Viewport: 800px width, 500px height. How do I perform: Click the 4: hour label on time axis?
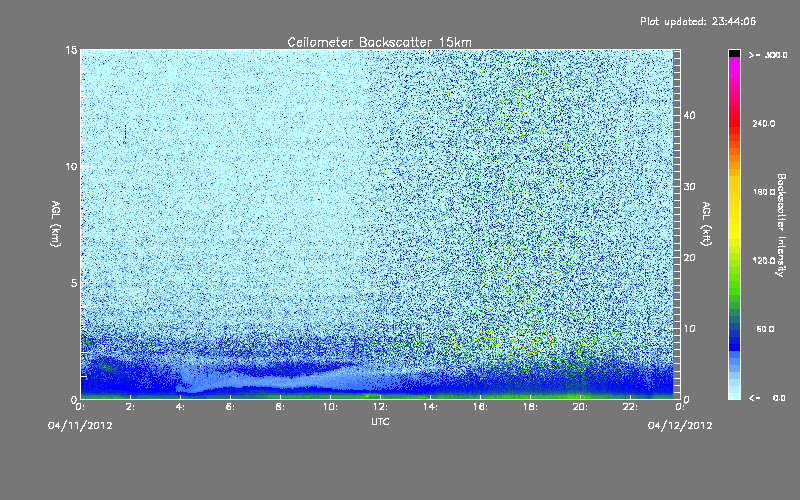point(180,407)
